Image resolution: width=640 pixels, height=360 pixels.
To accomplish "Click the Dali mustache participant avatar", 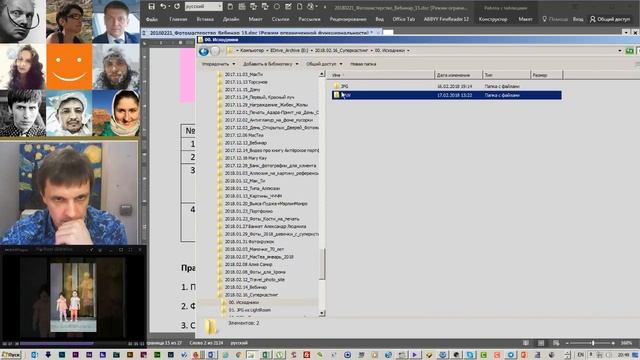I will (x=22, y=21).
